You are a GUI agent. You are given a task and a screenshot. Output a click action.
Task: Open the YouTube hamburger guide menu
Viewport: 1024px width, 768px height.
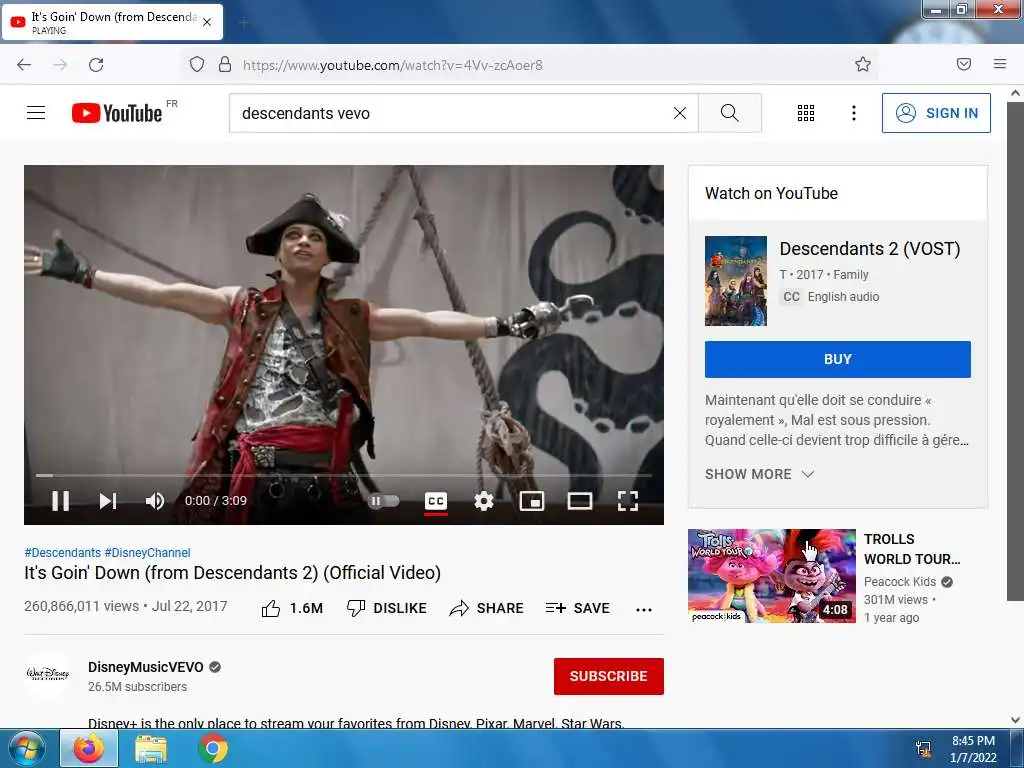[36, 113]
